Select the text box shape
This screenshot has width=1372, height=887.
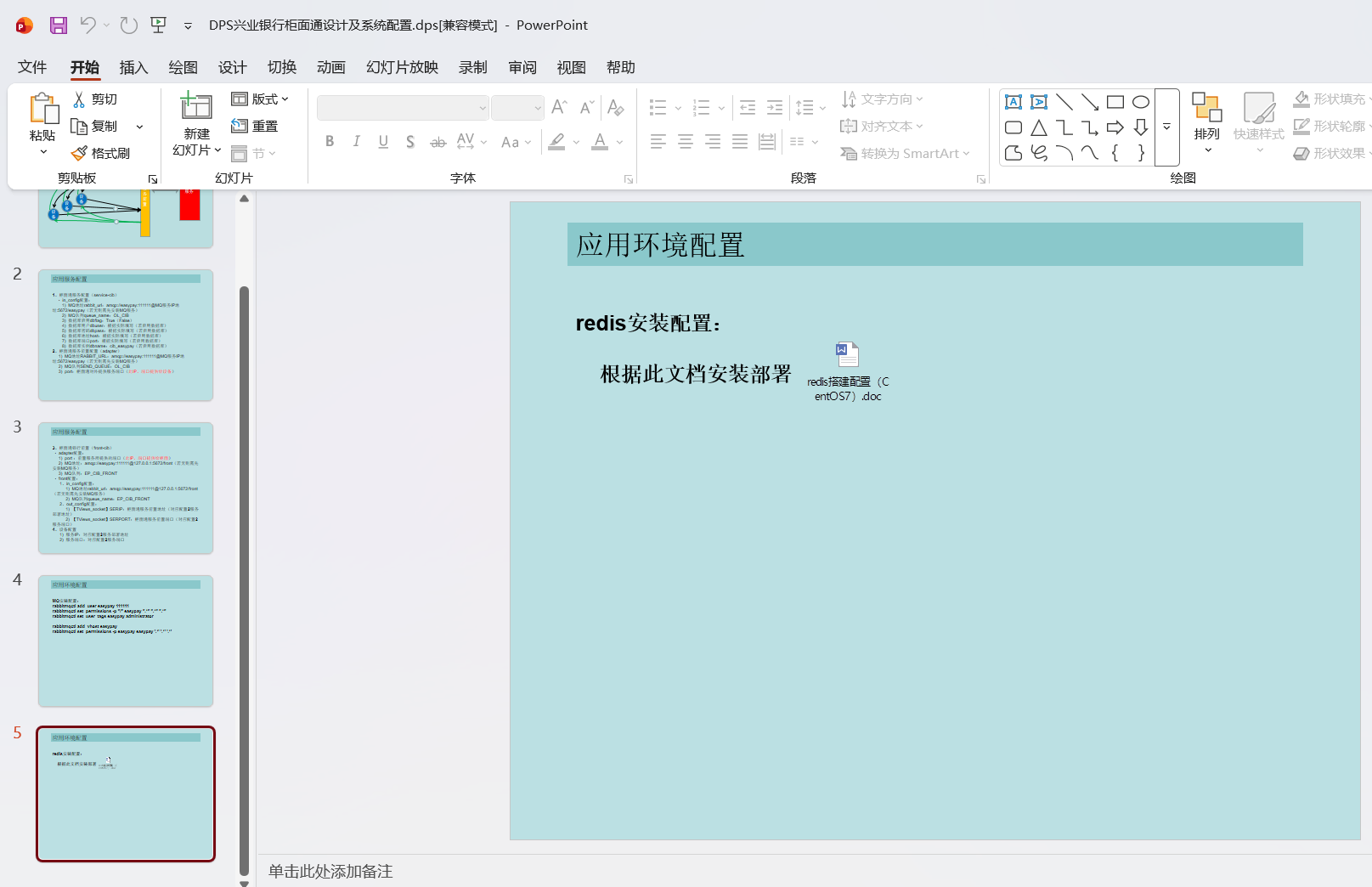tap(1013, 102)
